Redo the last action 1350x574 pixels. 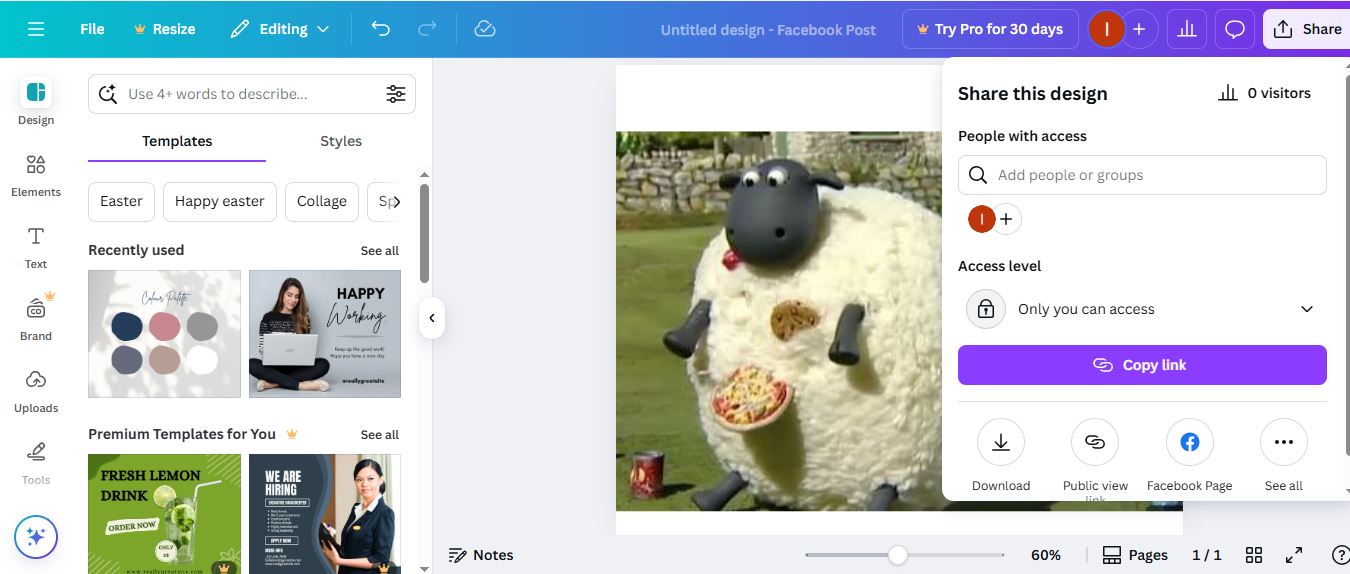pyautogui.click(x=427, y=29)
